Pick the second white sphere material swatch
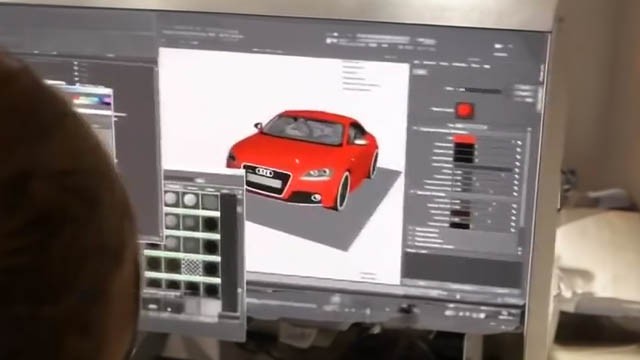The width and height of the screenshot is (640, 360). pos(190,200)
